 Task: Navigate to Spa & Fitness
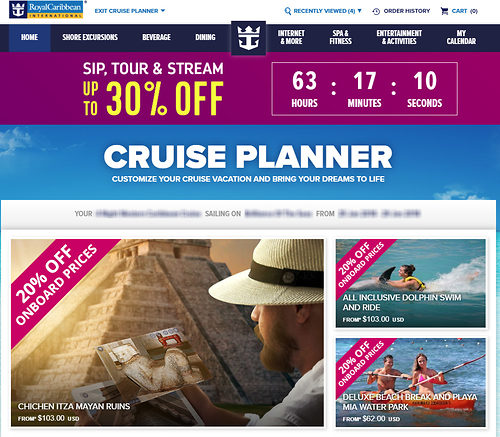pyautogui.click(x=341, y=37)
